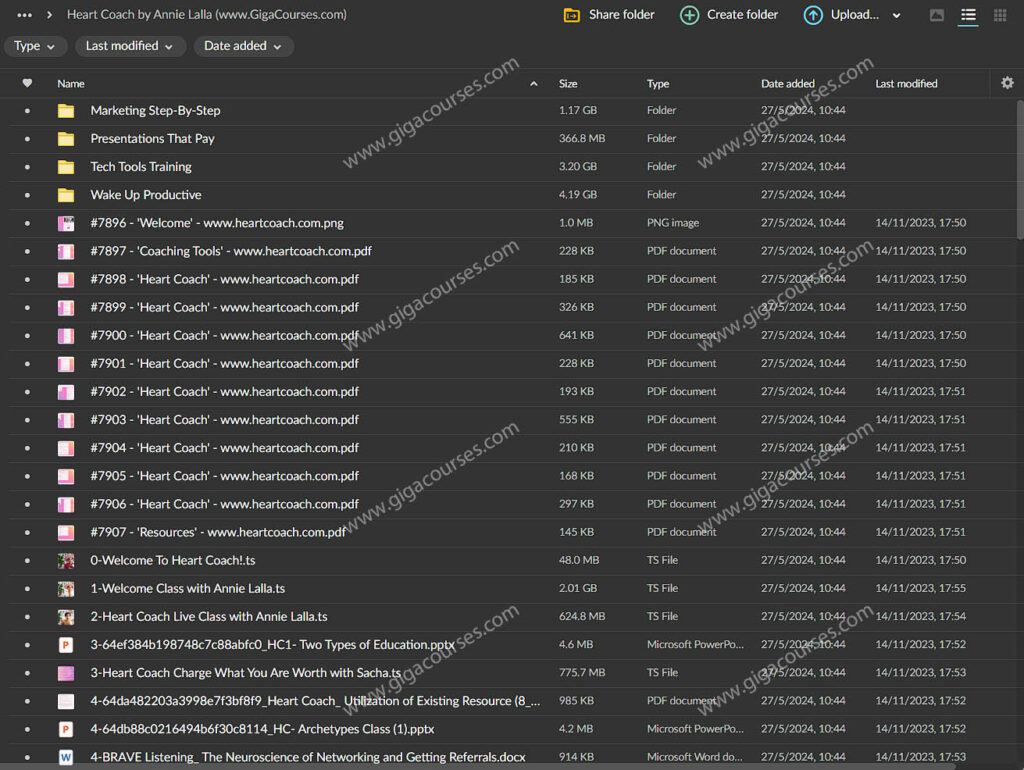1024x770 pixels.
Task: Open the Wake Up Productive folder
Action: [x=146, y=195]
